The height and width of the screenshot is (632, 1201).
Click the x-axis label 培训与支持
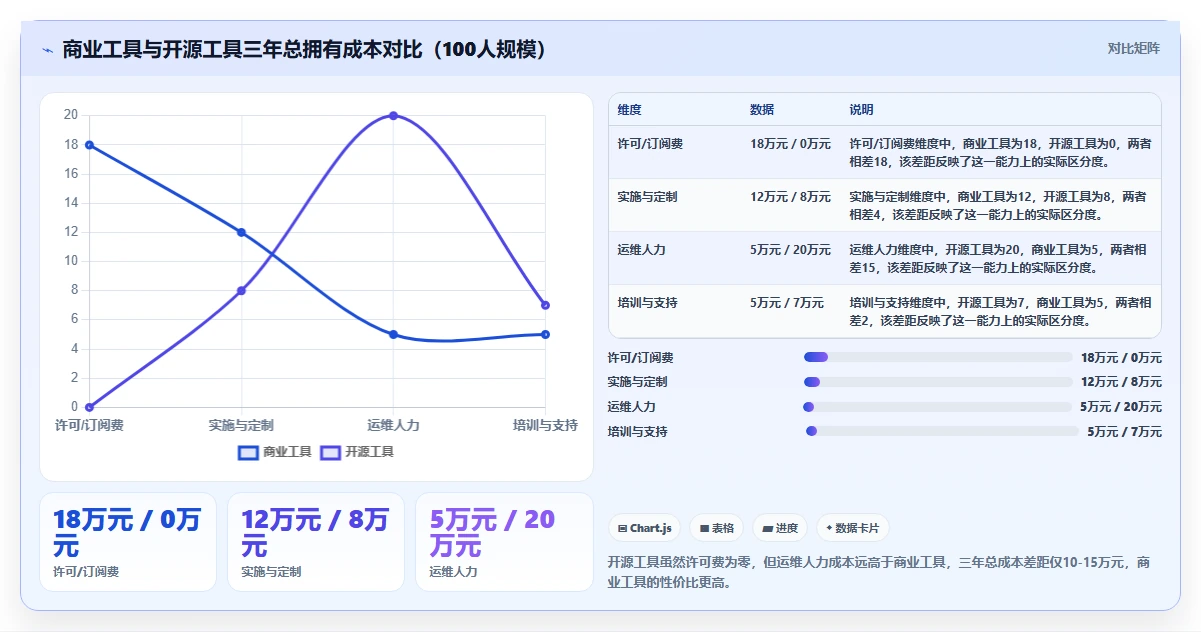545,425
